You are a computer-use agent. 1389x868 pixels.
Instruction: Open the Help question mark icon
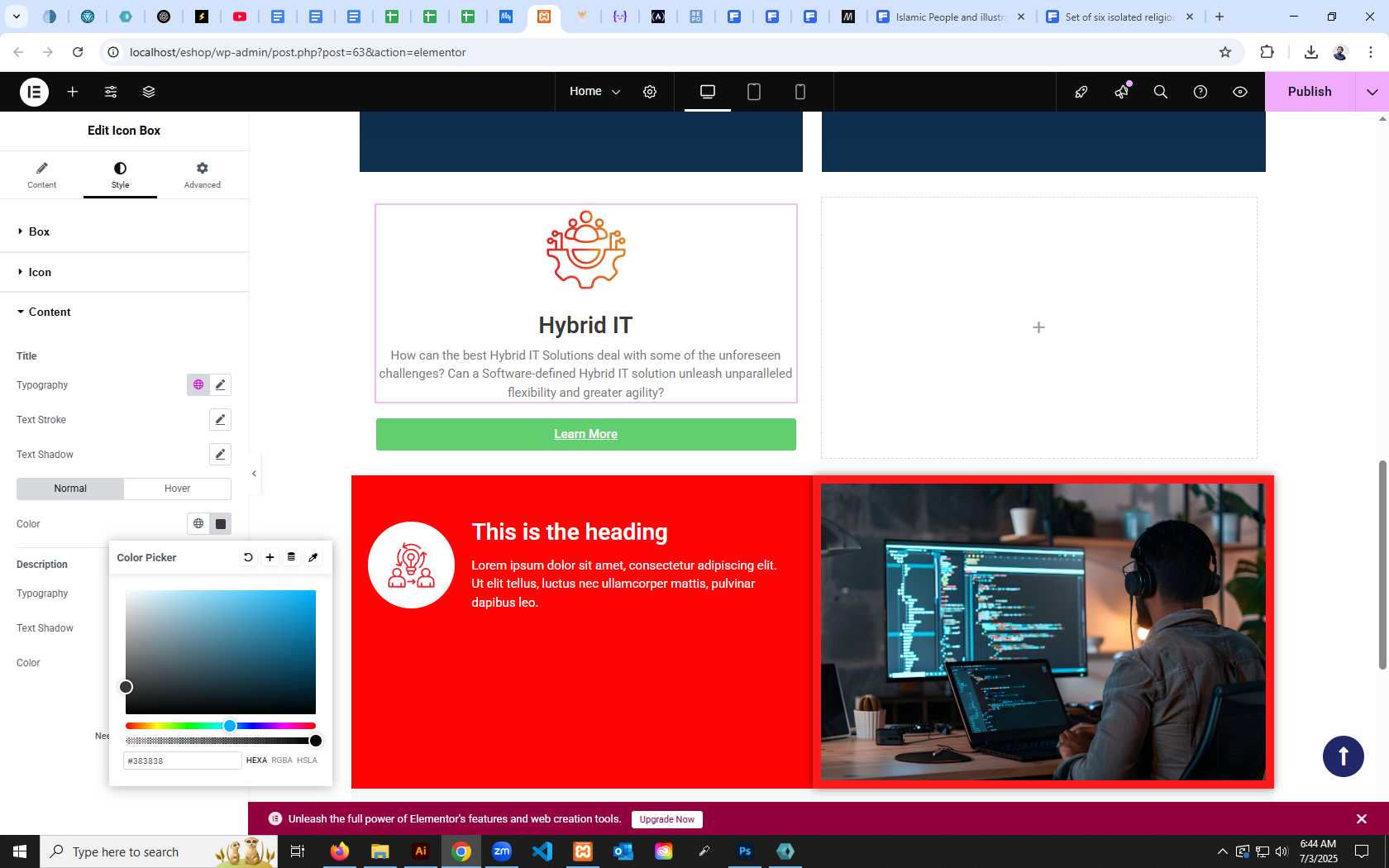tap(1200, 92)
